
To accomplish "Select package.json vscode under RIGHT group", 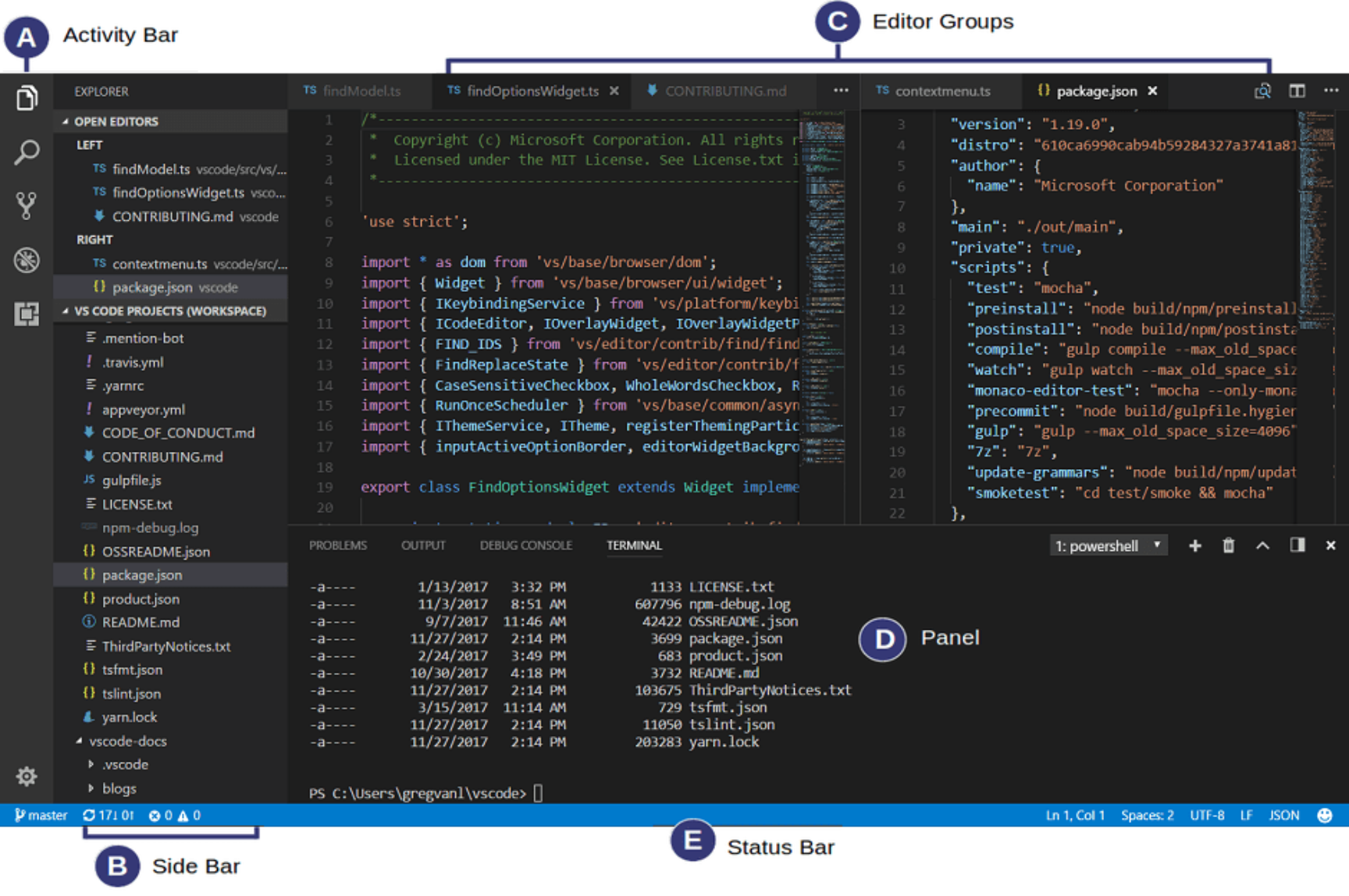I will 170,287.
